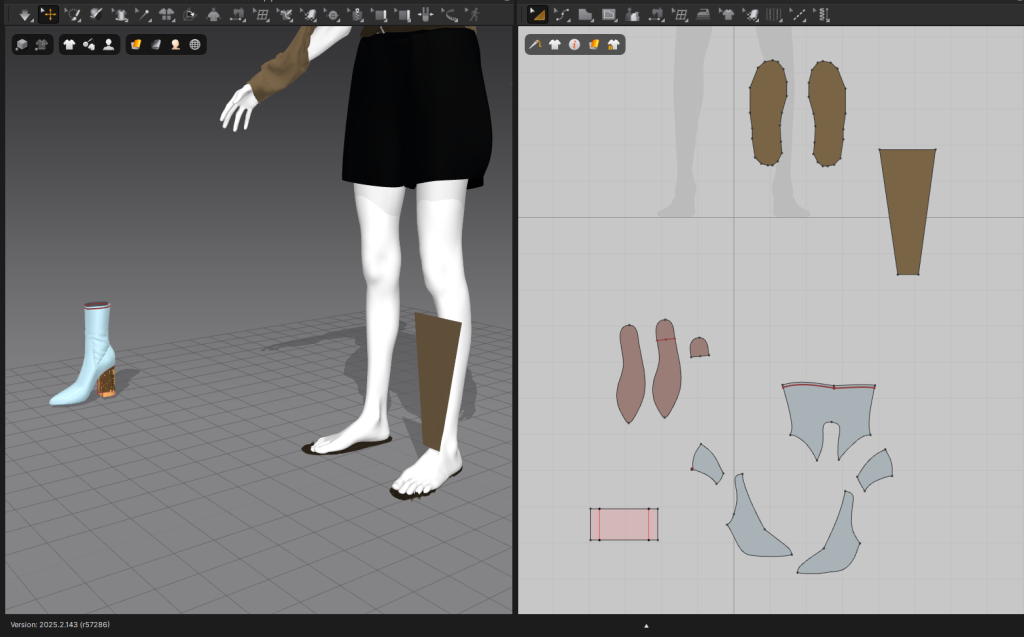Choose the Select/Move tool in 3D toolbar
The image size is (1024, 637).
pos(48,15)
